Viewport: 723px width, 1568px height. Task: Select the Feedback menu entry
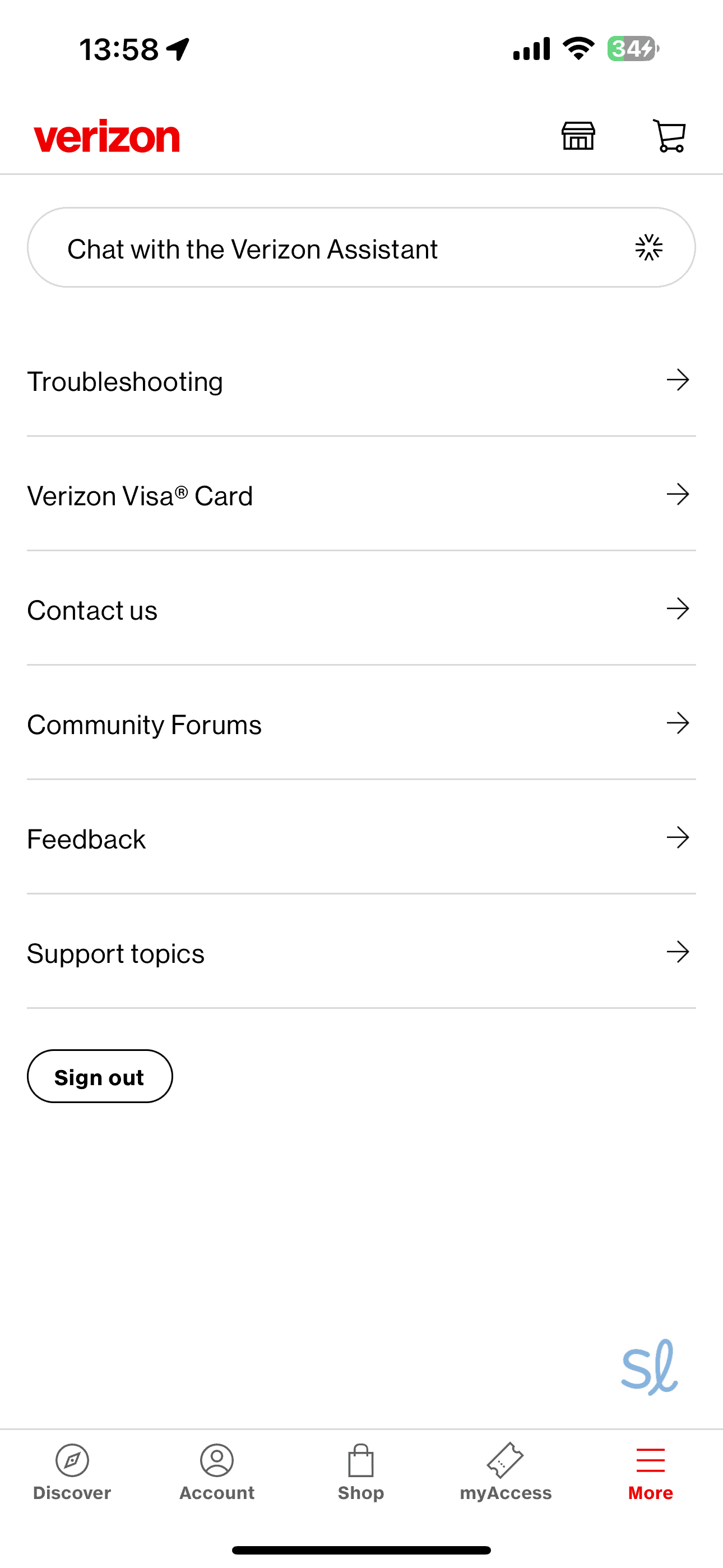coord(87,839)
